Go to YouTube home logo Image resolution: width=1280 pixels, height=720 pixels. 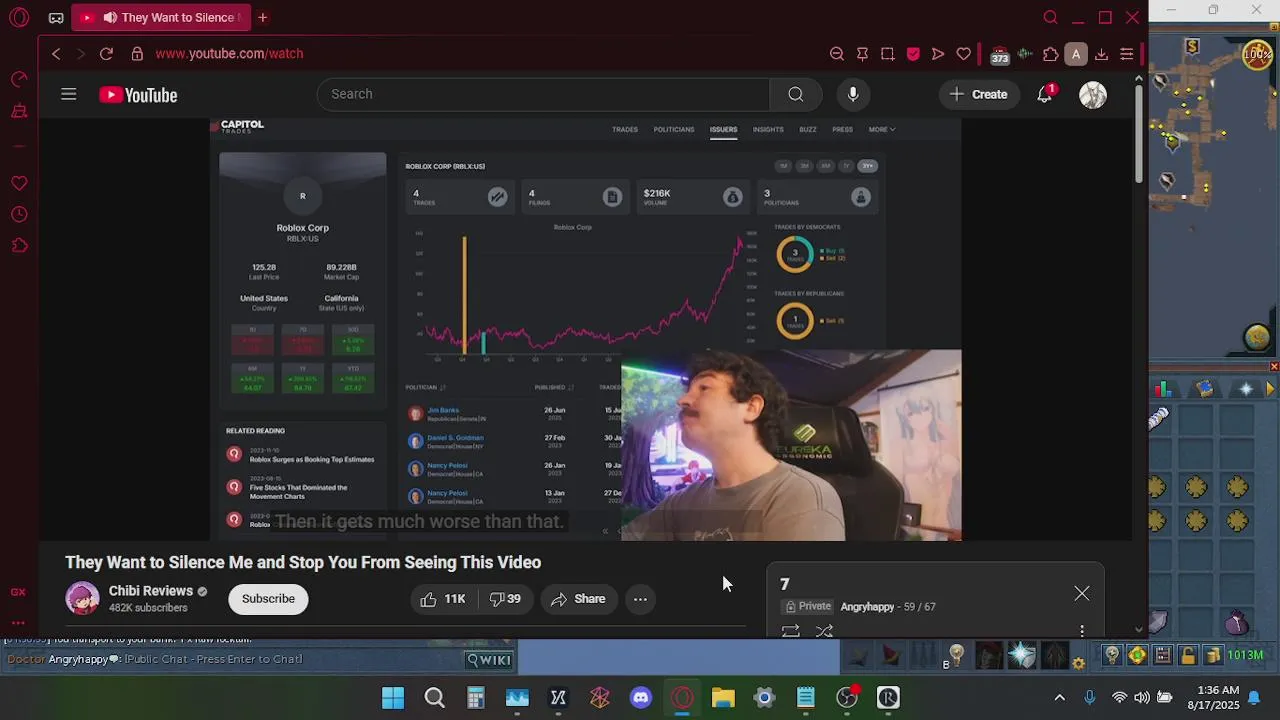138,95
